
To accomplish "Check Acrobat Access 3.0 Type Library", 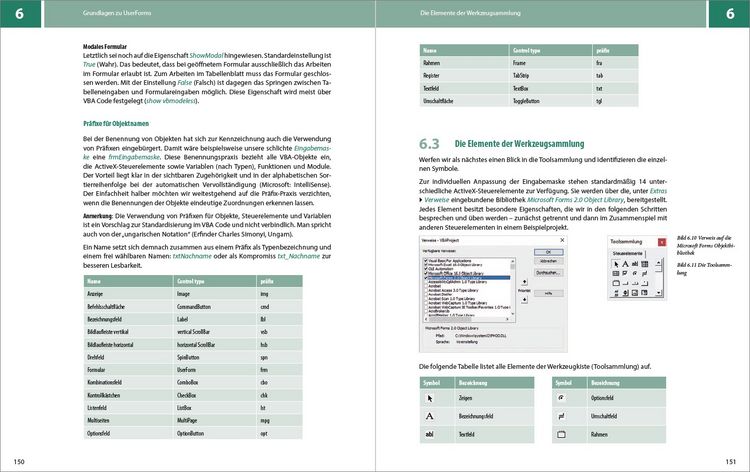I will 426,290.
